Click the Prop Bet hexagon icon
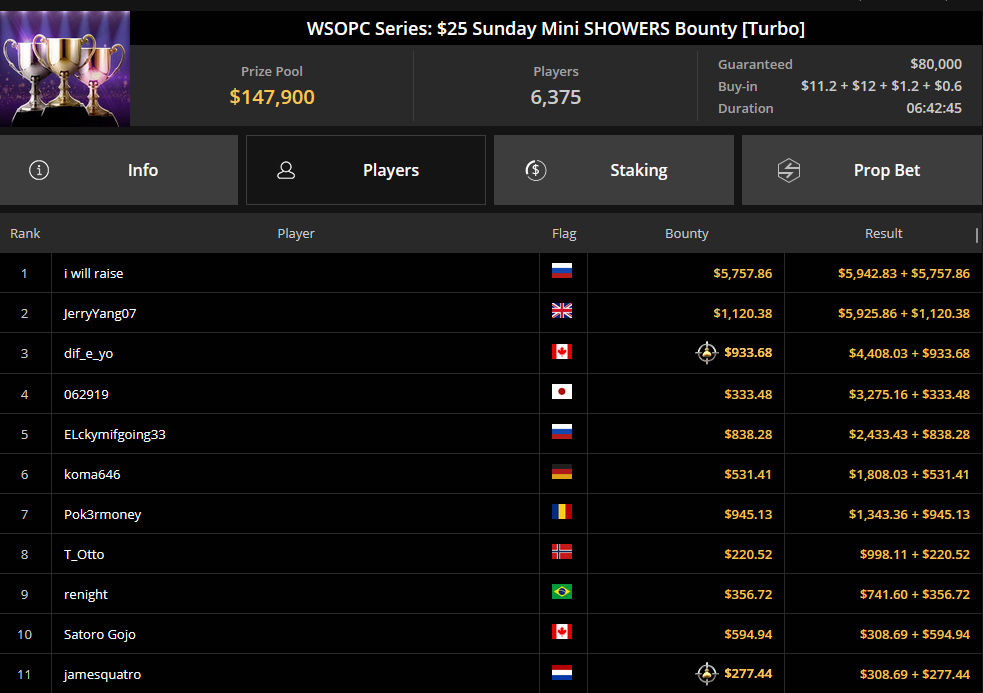Image resolution: width=983 pixels, height=693 pixels. [x=789, y=170]
